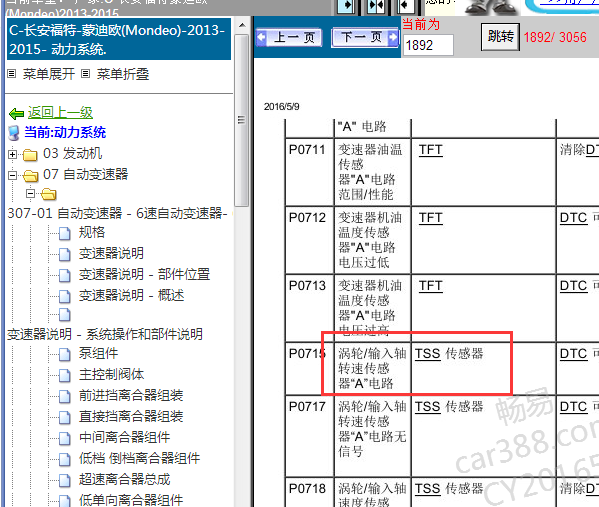
Task: Click the page icon beside 规格
Action: pyautogui.click(x=65, y=233)
